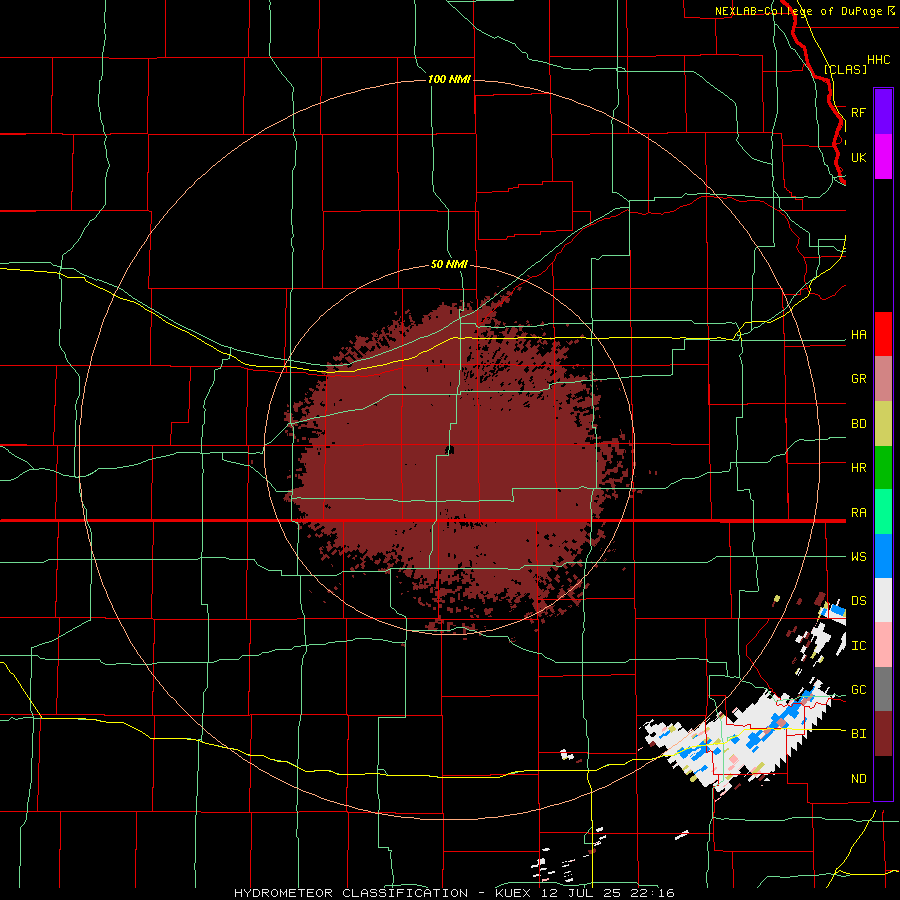Click the 22:16 timestamp in caption
This screenshot has height=900, width=900.
(653, 893)
